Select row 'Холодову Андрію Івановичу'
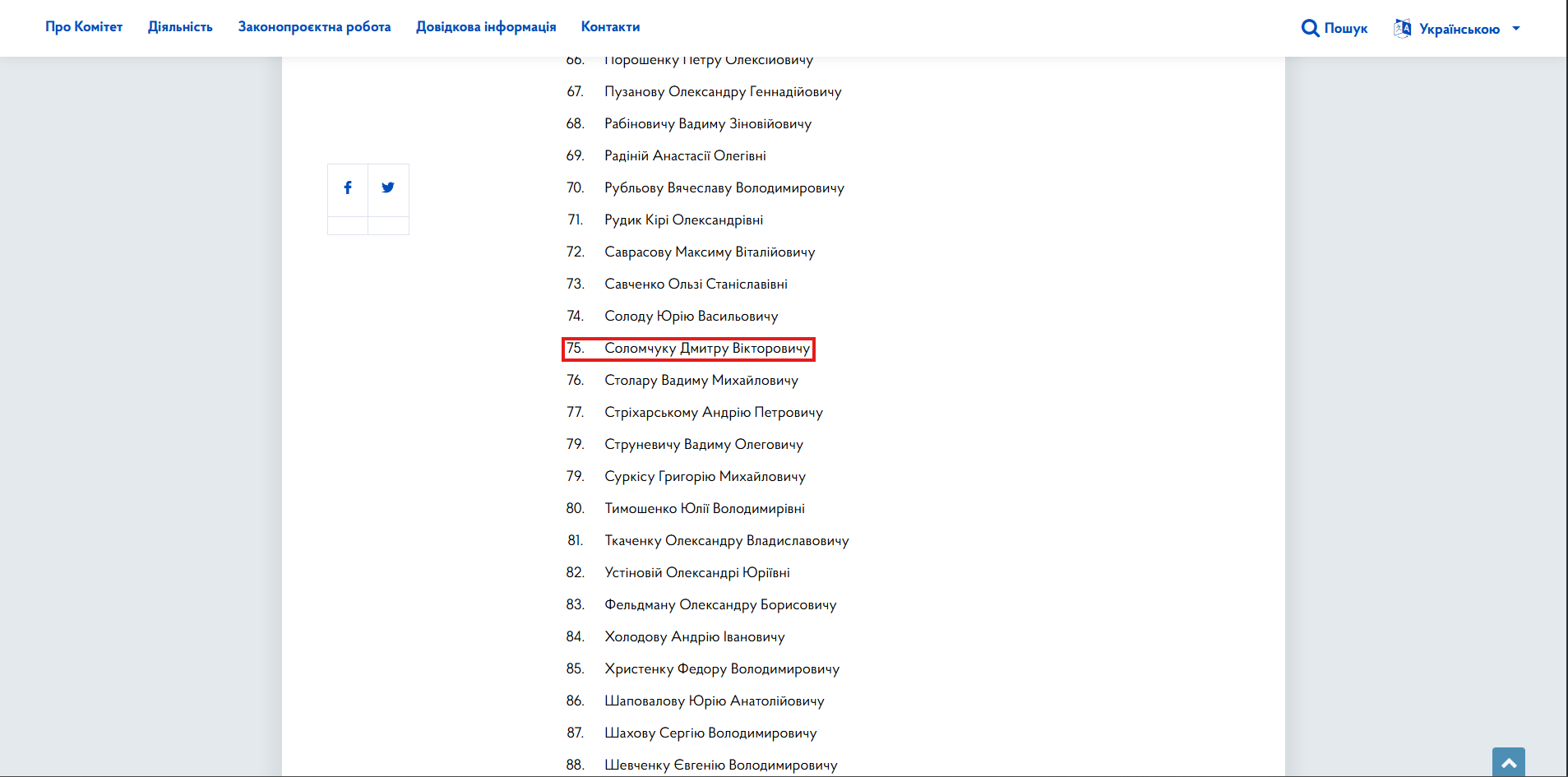Screen dimensions: 1568x777 click(x=695, y=637)
